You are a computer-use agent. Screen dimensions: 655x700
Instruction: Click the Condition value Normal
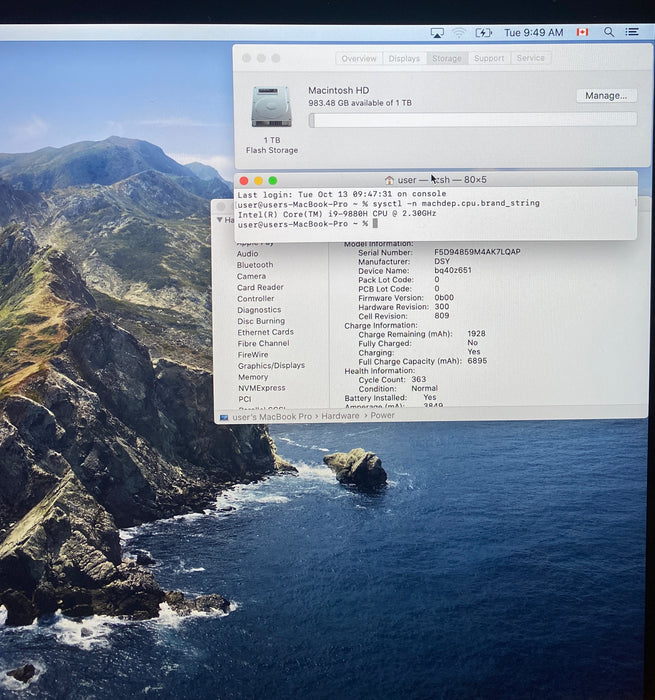point(424,388)
